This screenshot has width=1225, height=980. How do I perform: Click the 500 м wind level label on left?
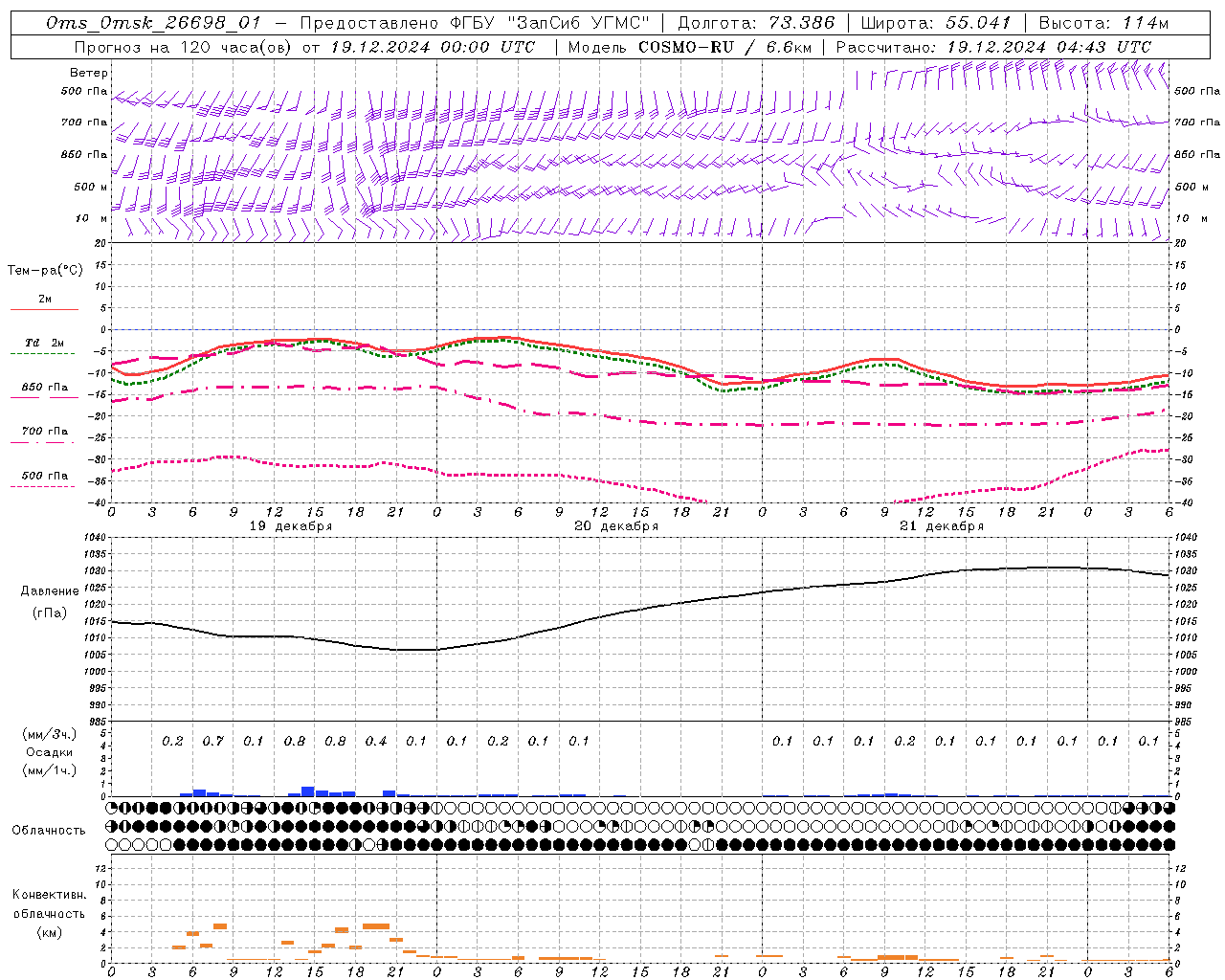[91, 187]
